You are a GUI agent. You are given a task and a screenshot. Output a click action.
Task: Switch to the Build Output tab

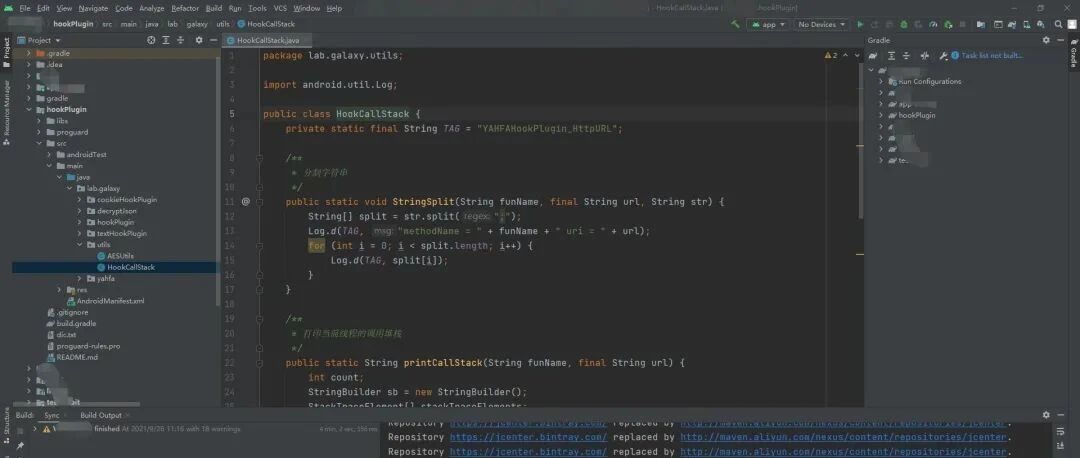(x=101, y=415)
